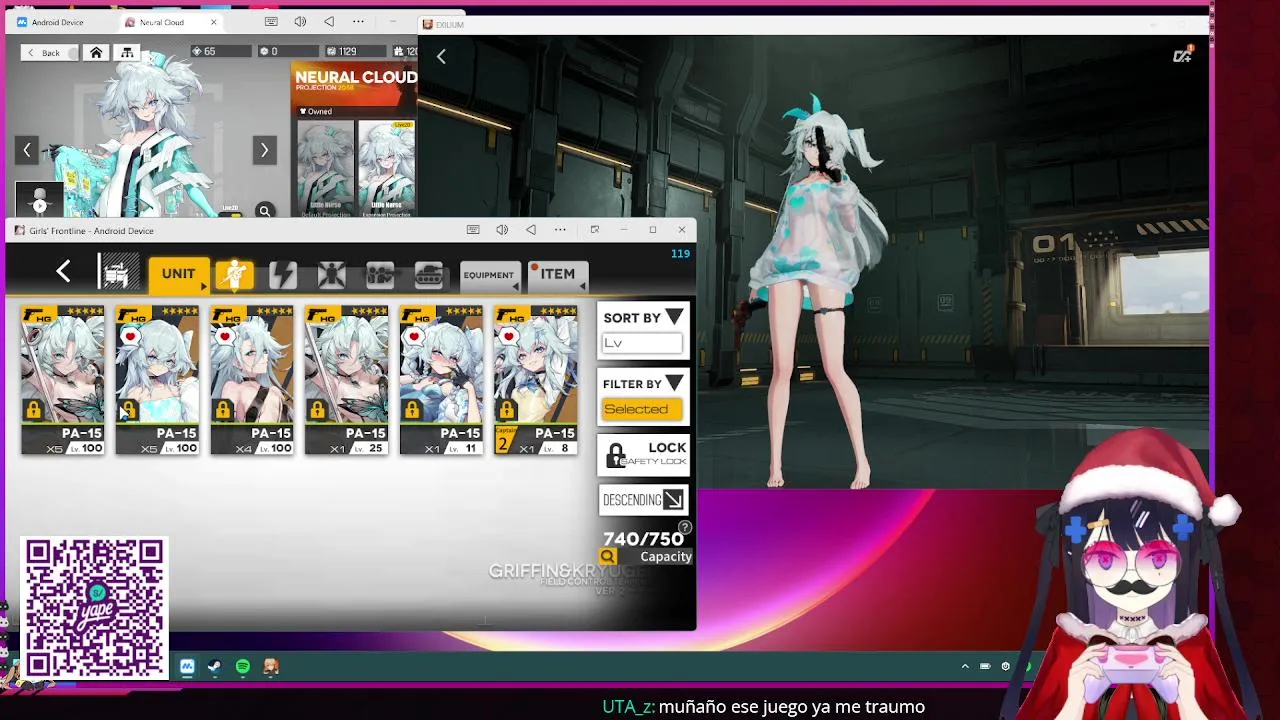Click pop-out window icon in Girls' Frontline titlebar
Image resolution: width=1280 pixels, height=720 pixels.
click(595, 230)
